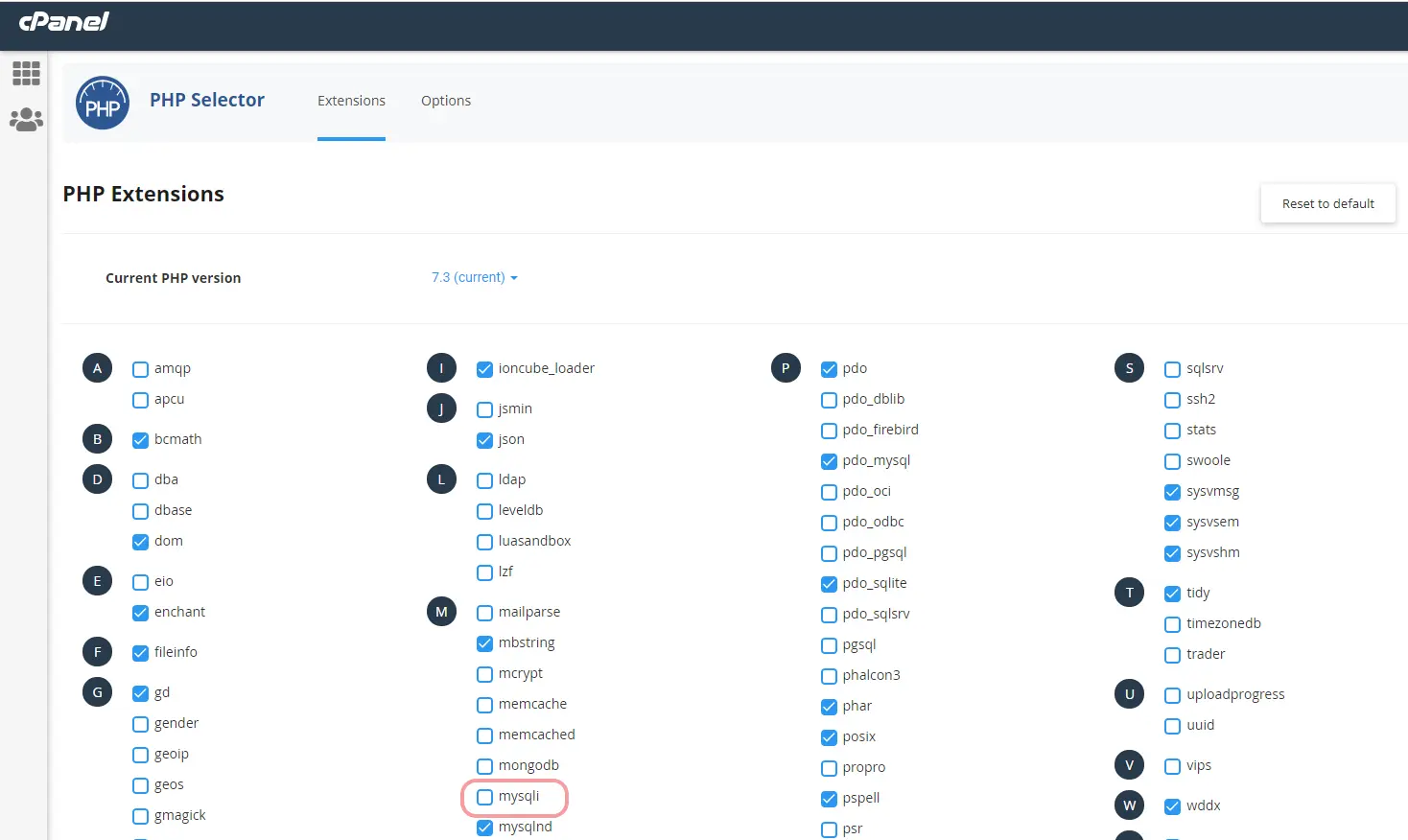The width and height of the screenshot is (1408, 840).
Task: Check the uploadprogress extension box
Action: pyautogui.click(x=1172, y=695)
